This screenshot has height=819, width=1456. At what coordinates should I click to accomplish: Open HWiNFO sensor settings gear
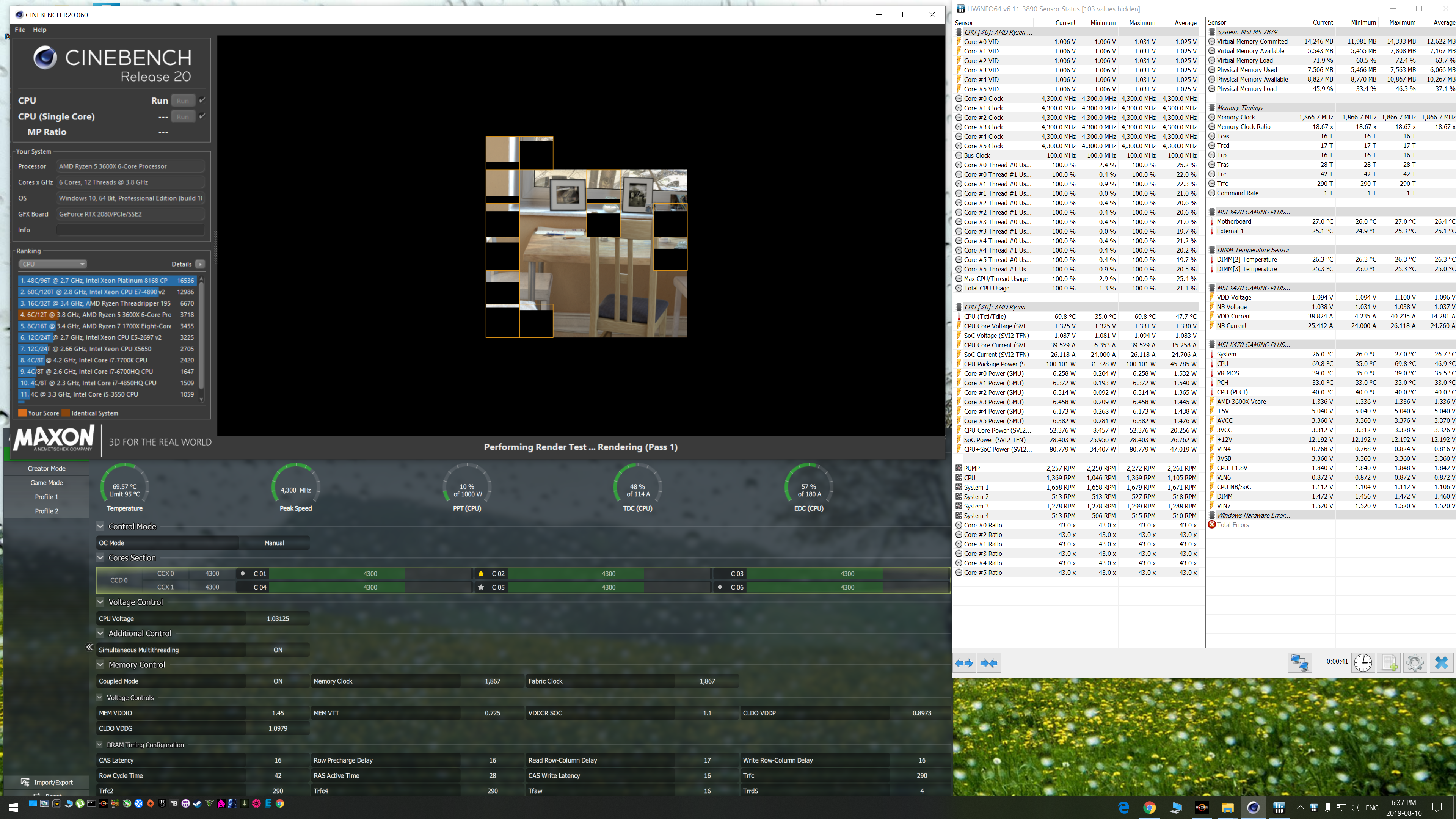(1415, 662)
